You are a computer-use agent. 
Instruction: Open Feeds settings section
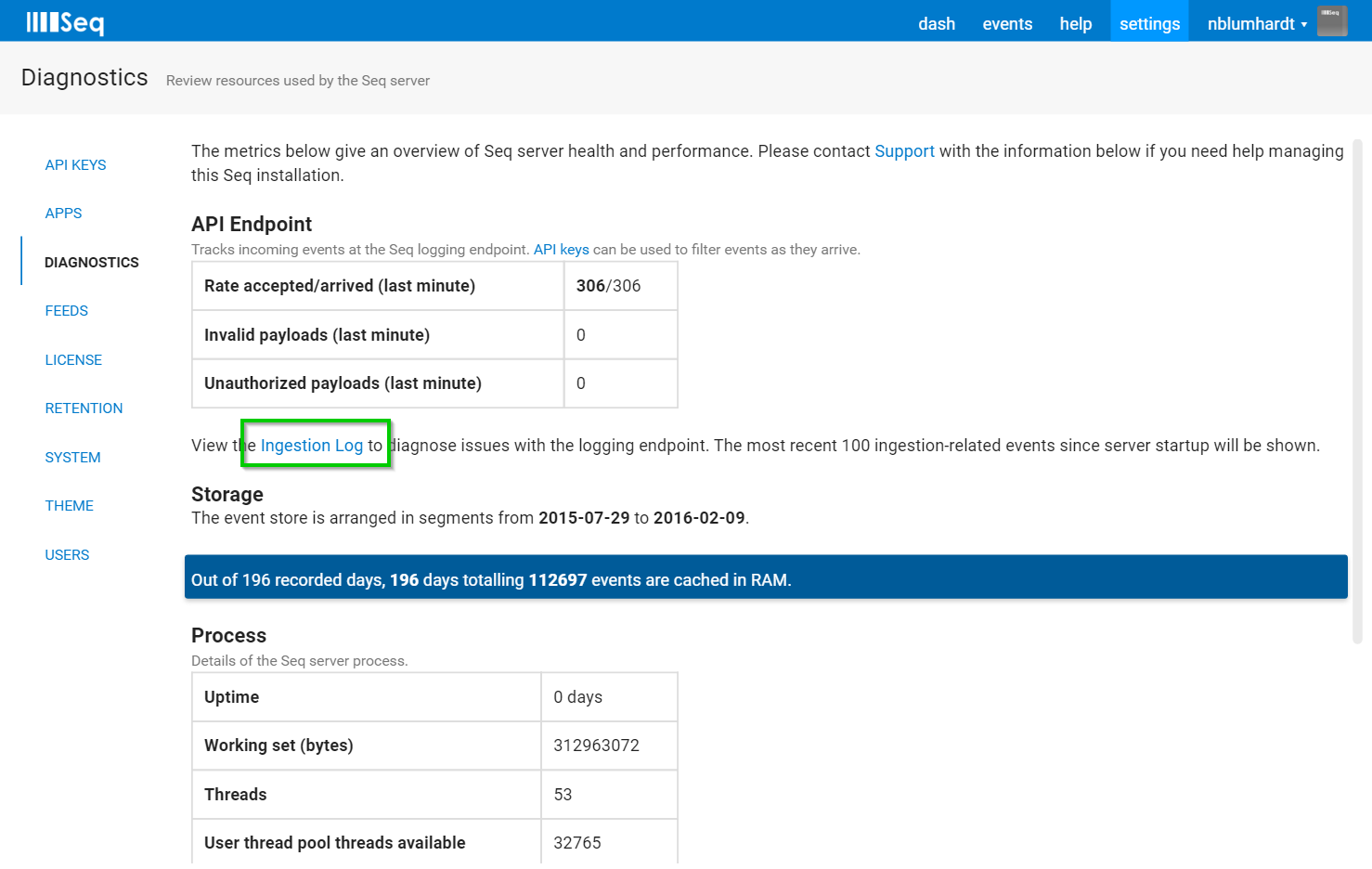coord(66,310)
